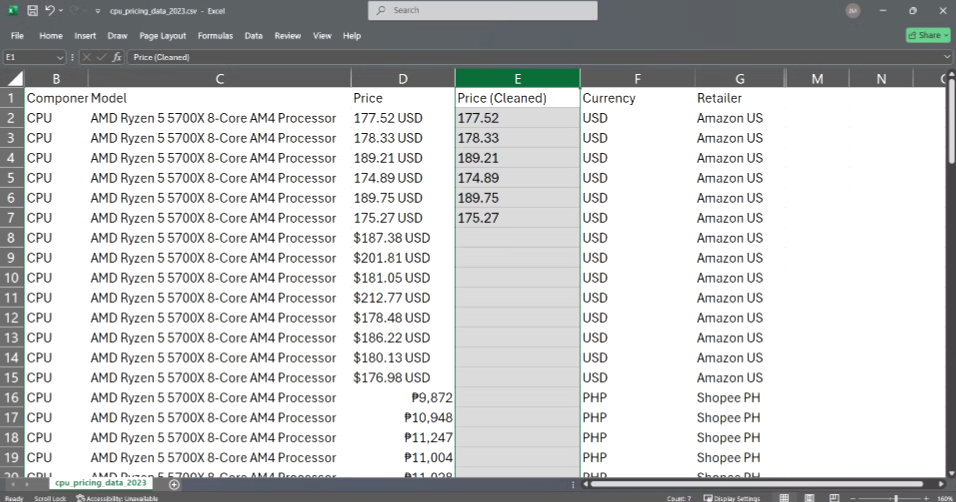Click the Enter checkmark formula bar icon

[x=101, y=57]
